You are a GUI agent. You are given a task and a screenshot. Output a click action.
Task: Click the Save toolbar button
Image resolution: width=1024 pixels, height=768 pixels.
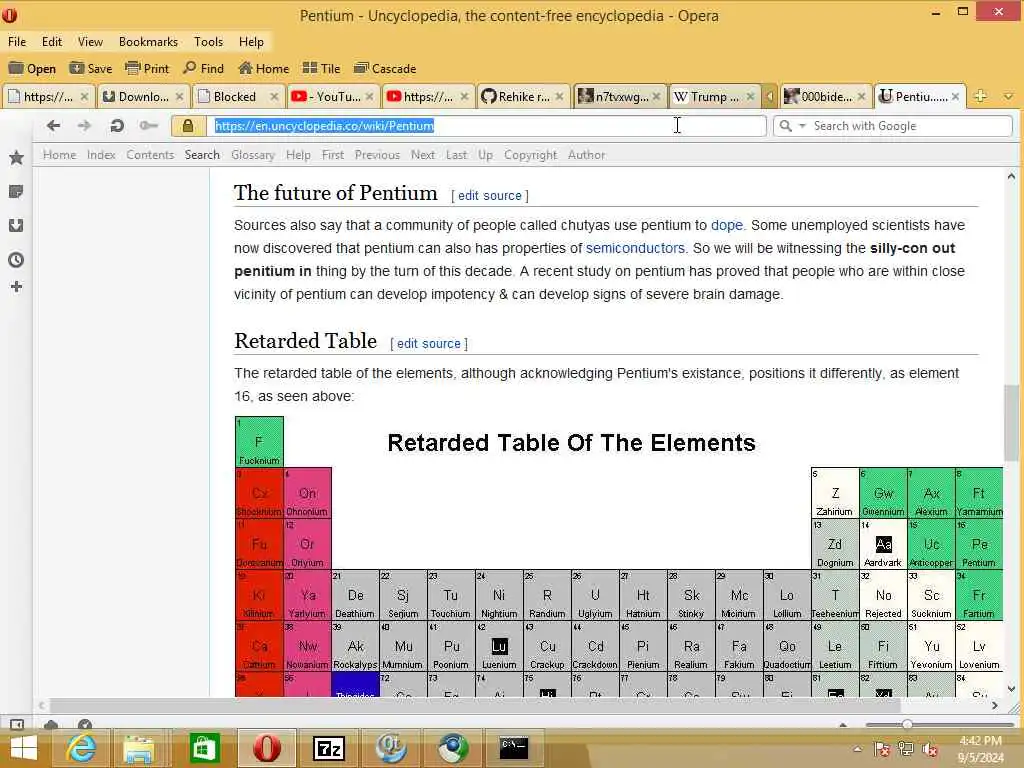click(91, 69)
